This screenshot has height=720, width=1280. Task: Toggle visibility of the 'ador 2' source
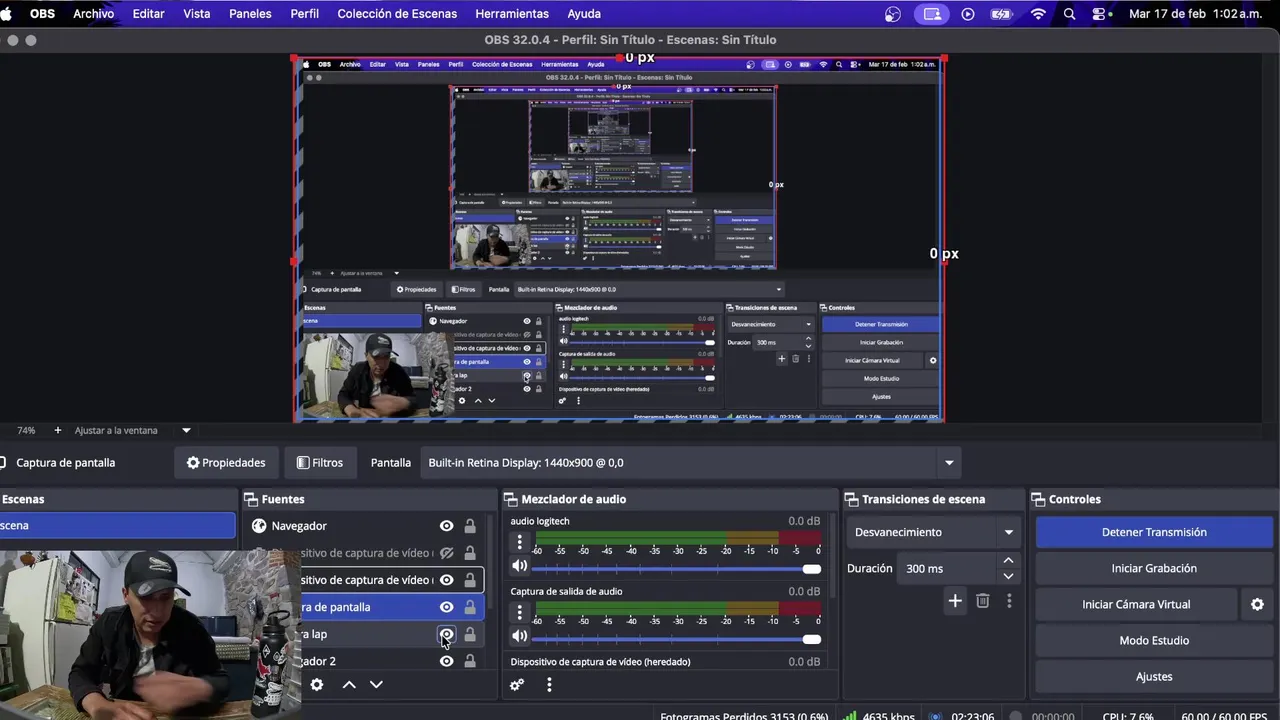coord(447,661)
